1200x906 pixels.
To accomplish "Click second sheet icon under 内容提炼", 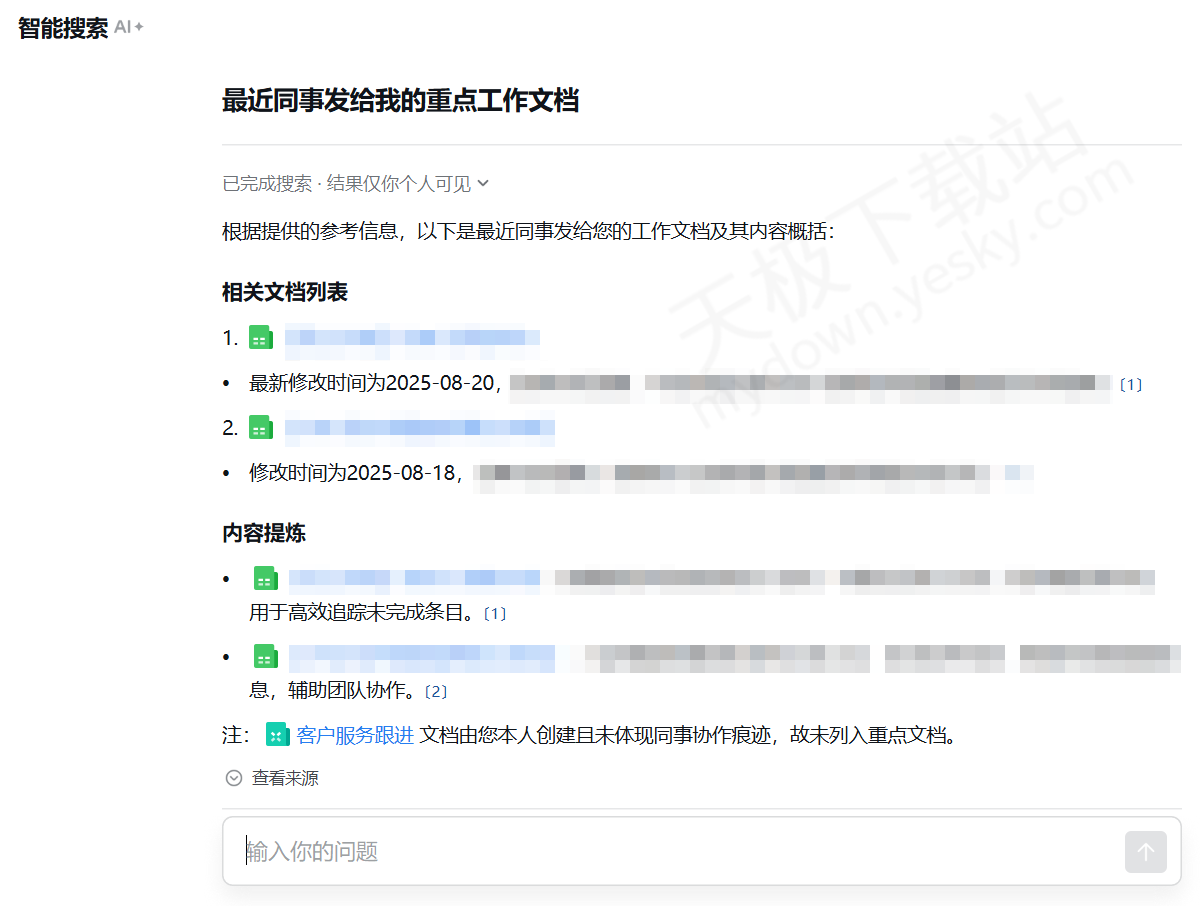I will [x=264, y=657].
